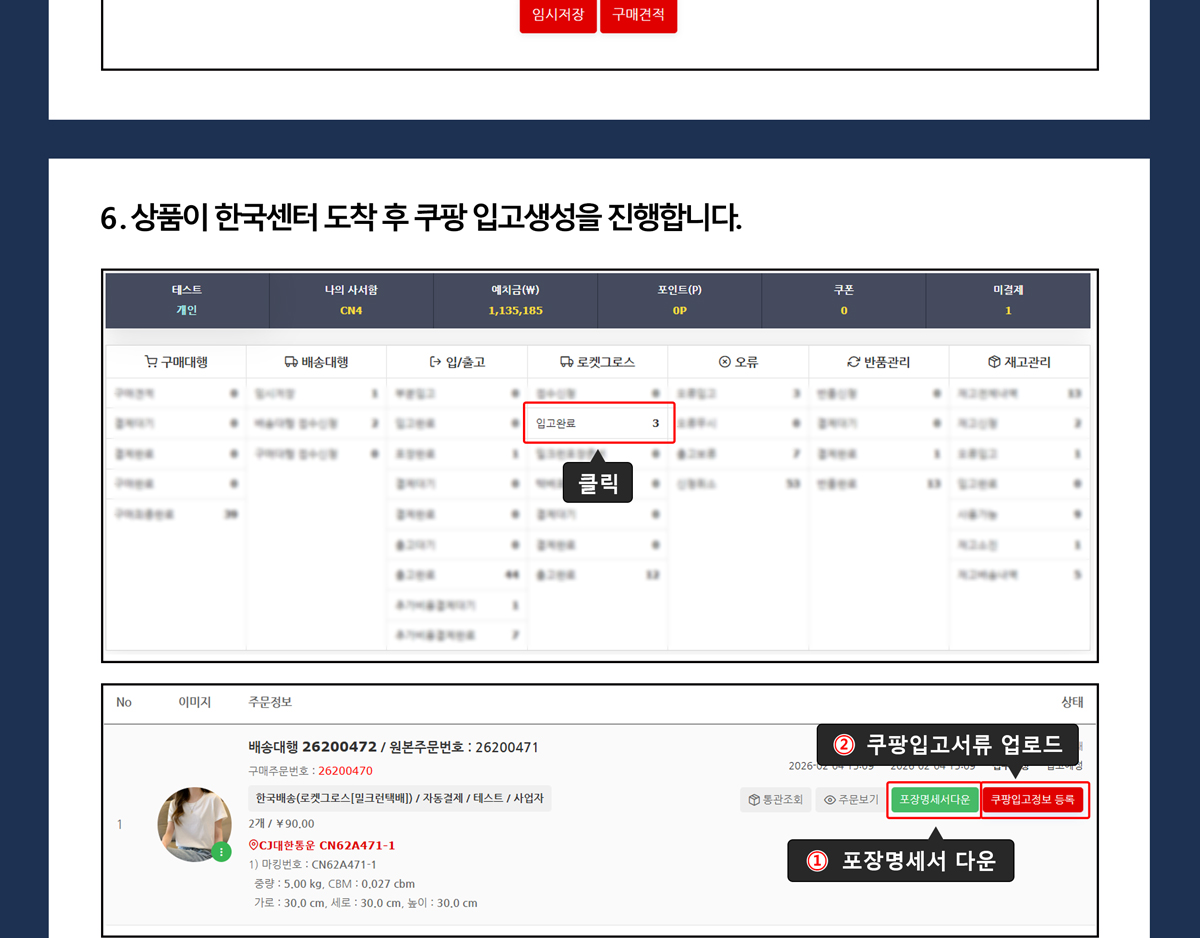This screenshot has height=938, width=1200.
Task: Click the shopping cart icon beside 구매대행
Action: click(151, 362)
